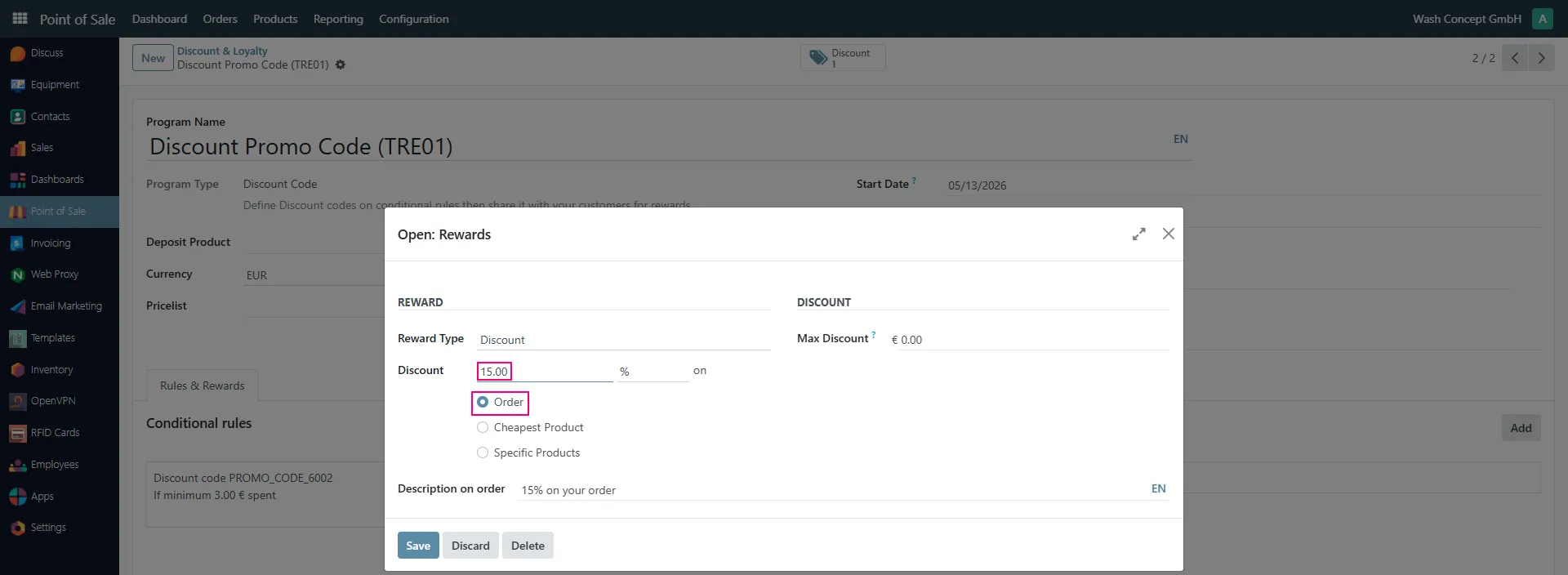Click the New button
The height and width of the screenshot is (575, 1568).
coord(153,58)
